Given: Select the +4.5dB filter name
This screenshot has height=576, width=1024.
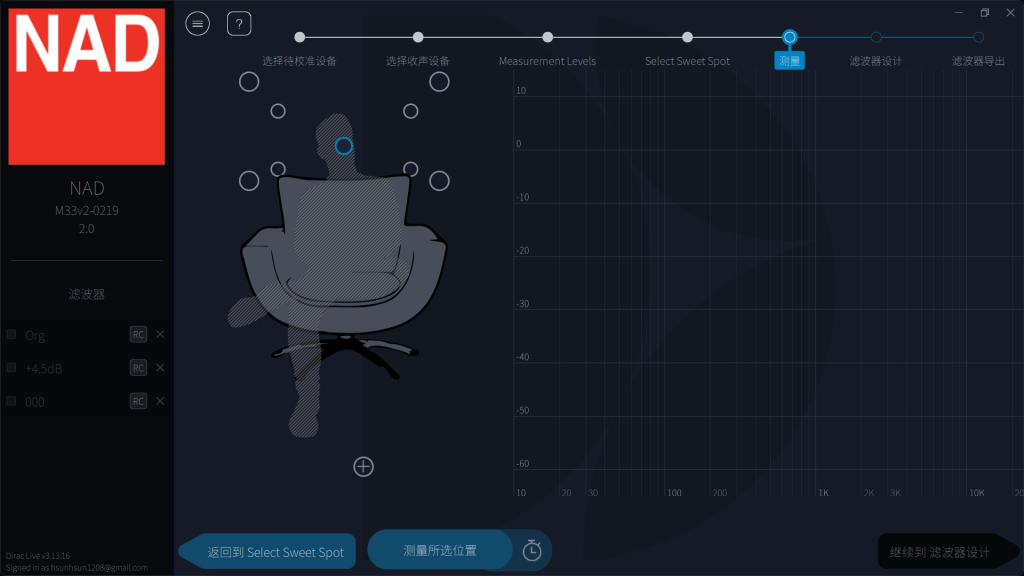Looking at the screenshot, I should [x=44, y=368].
